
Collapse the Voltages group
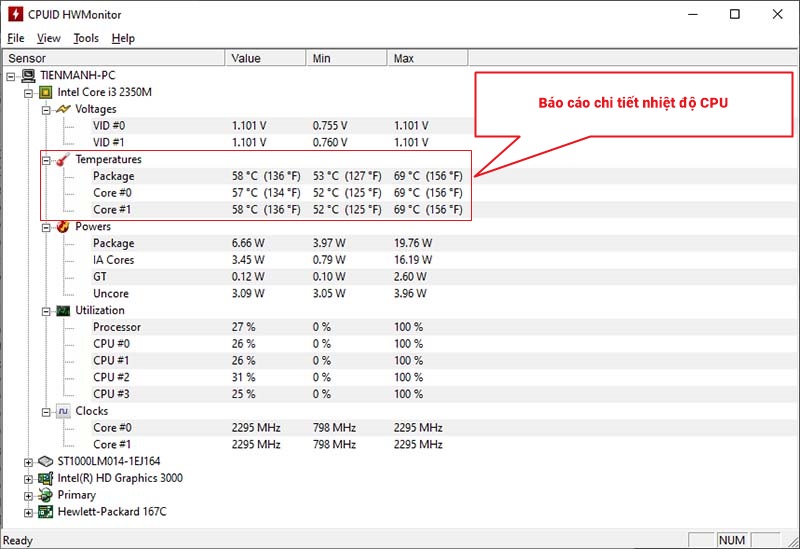tap(46, 110)
